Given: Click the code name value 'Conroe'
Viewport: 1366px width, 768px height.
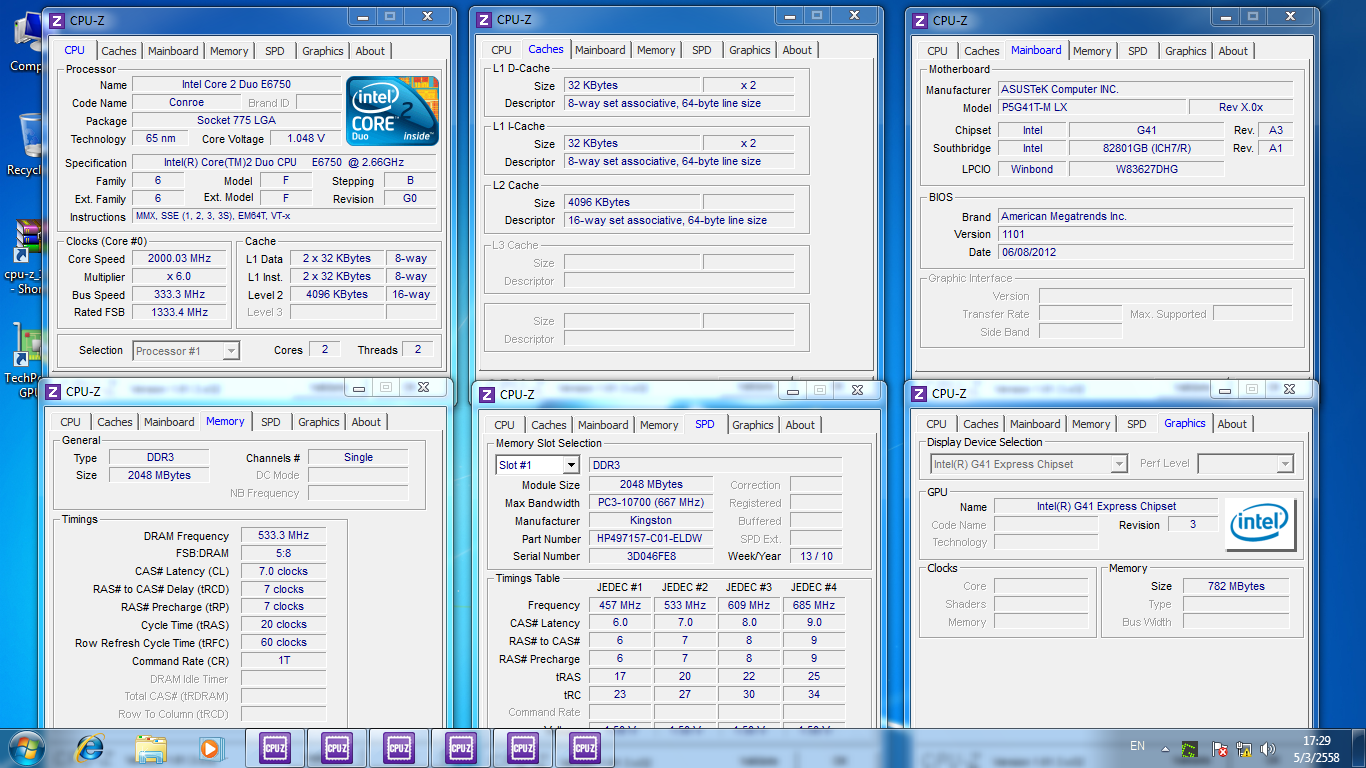Looking at the screenshot, I should coord(186,103).
